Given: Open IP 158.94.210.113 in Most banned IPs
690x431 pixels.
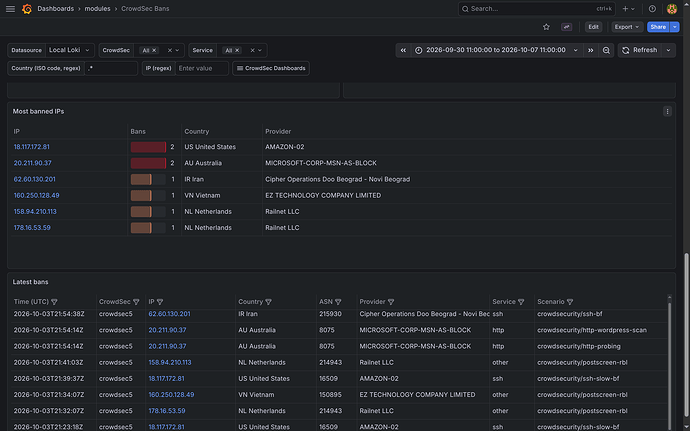Looking at the screenshot, I should (35, 212).
